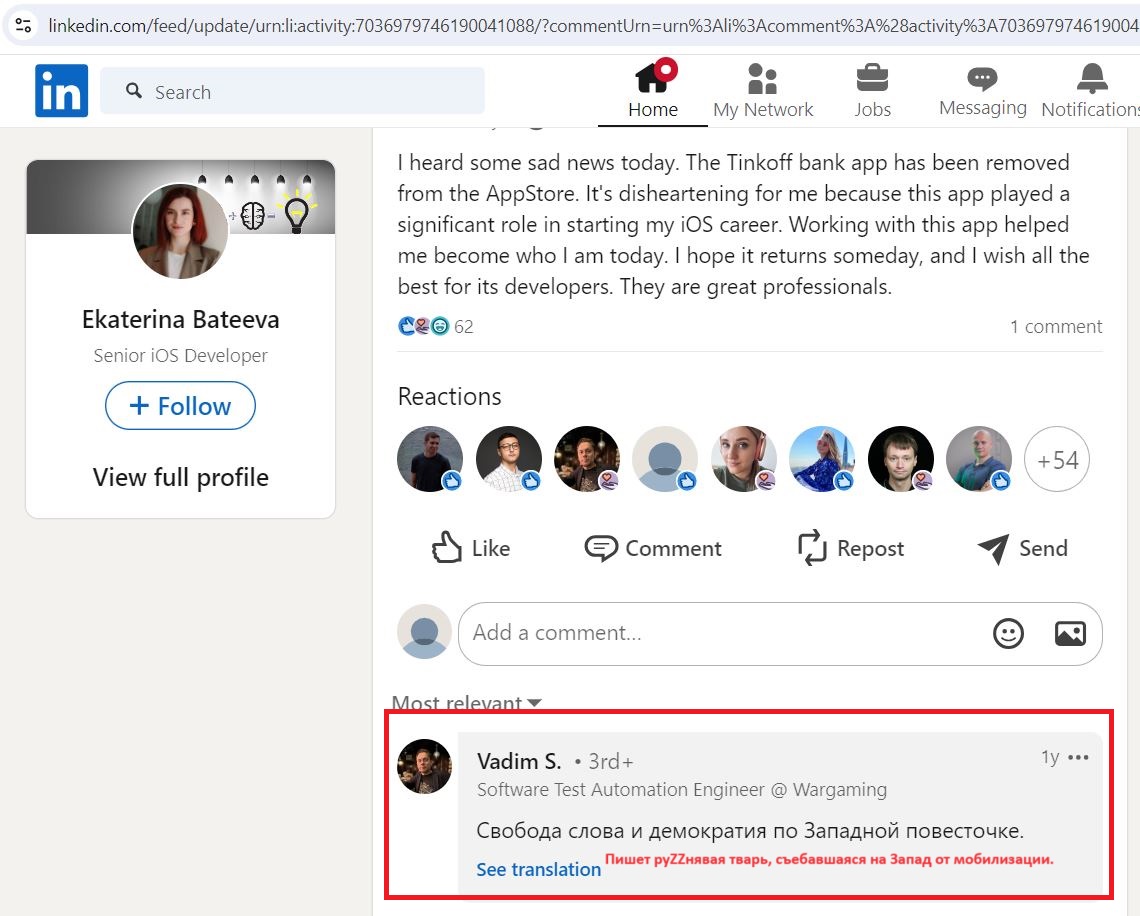Viewport: 1140px width, 916px height.
Task: Follow Ekaterina Bateeva
Action: tap(180, 406)
